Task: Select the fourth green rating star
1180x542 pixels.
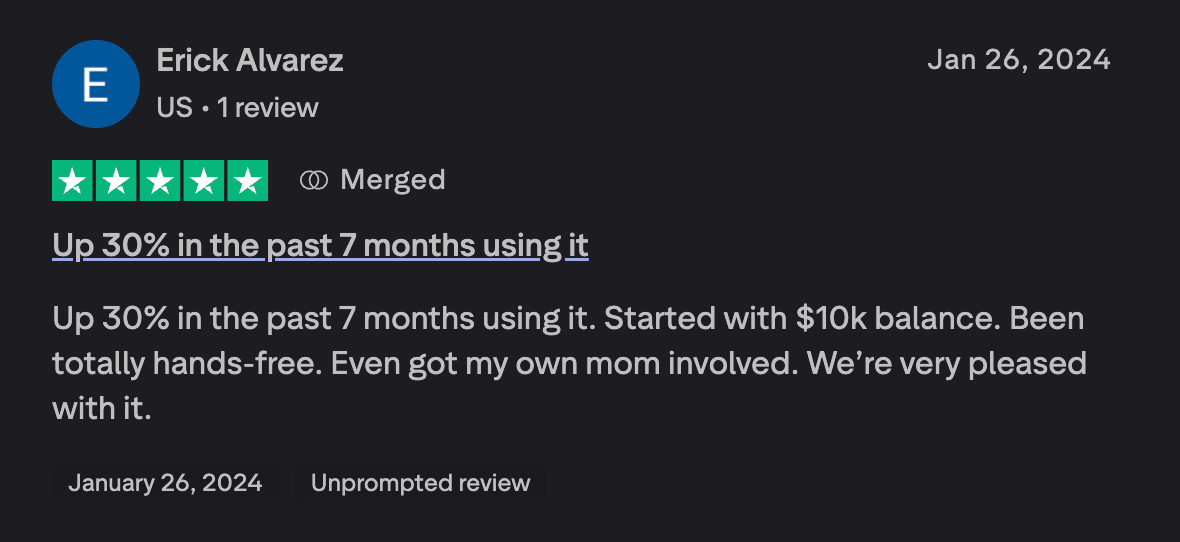Action: click(x=204, y=181)
